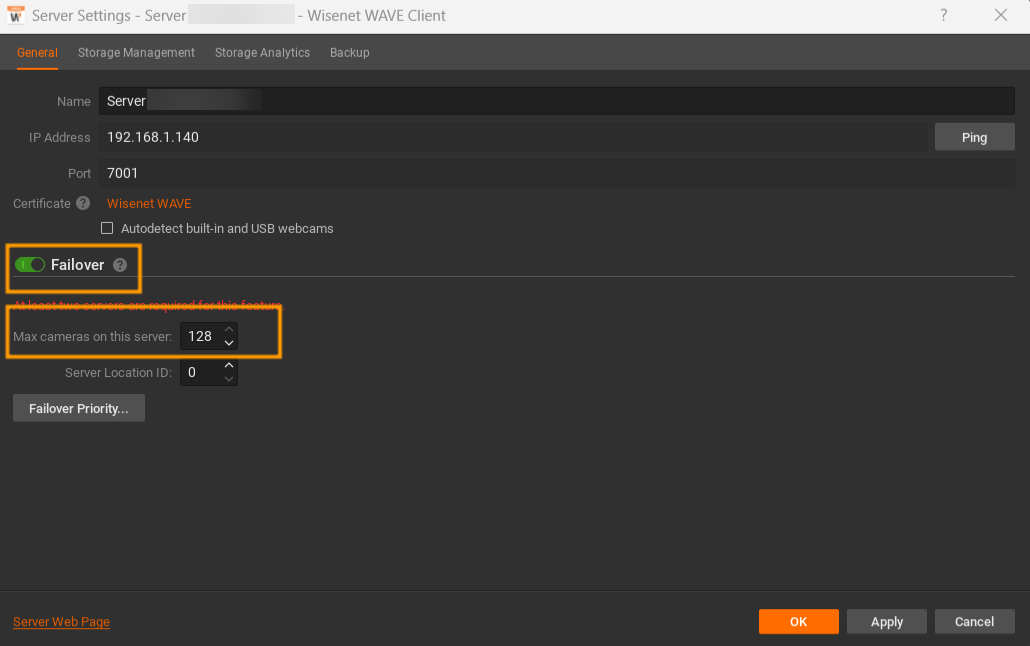Open Failover Priority dialog

[79, 408]
